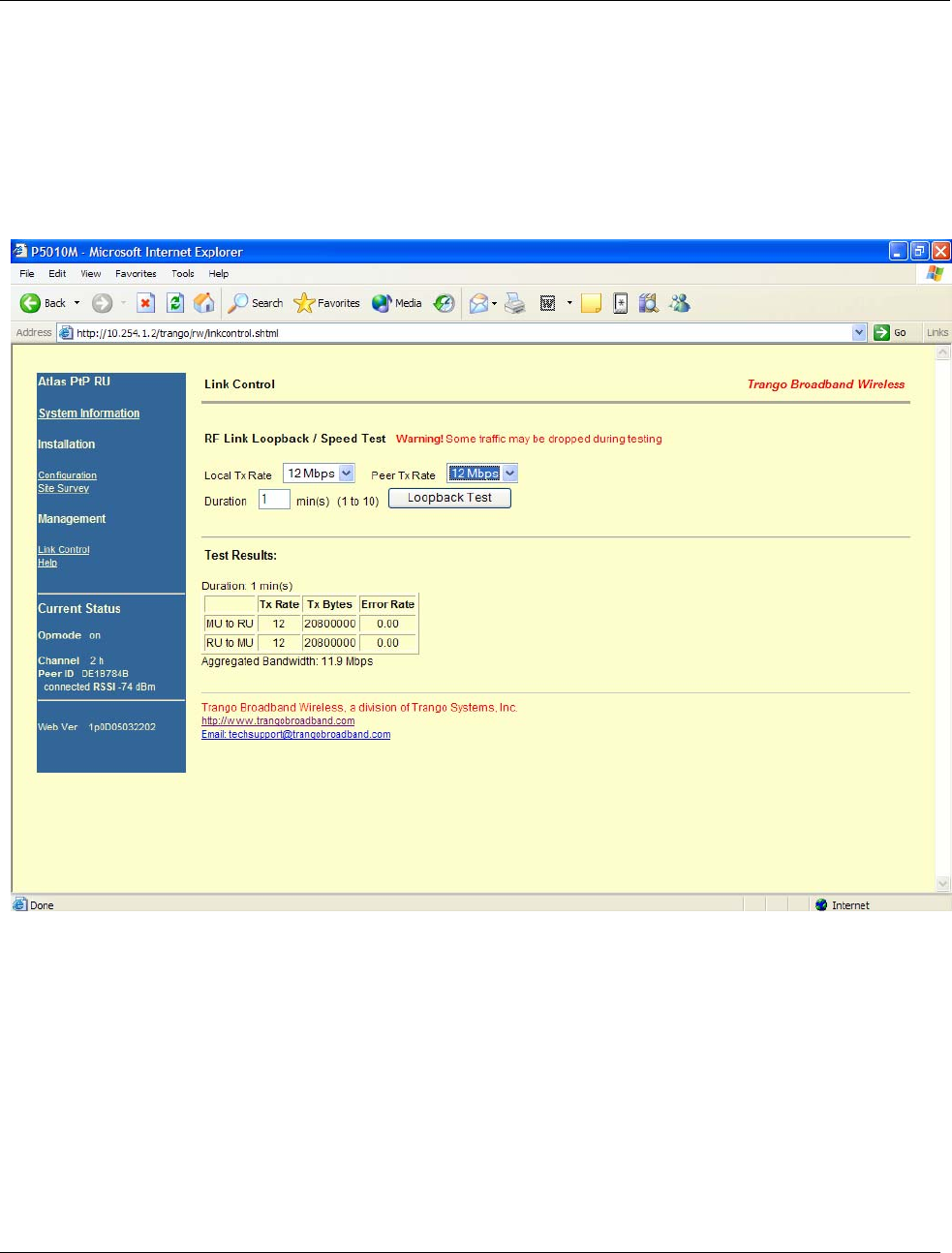952x1253 pixels.
Task: Click the RU to MU row label
Action: click(x=230, y=643)
